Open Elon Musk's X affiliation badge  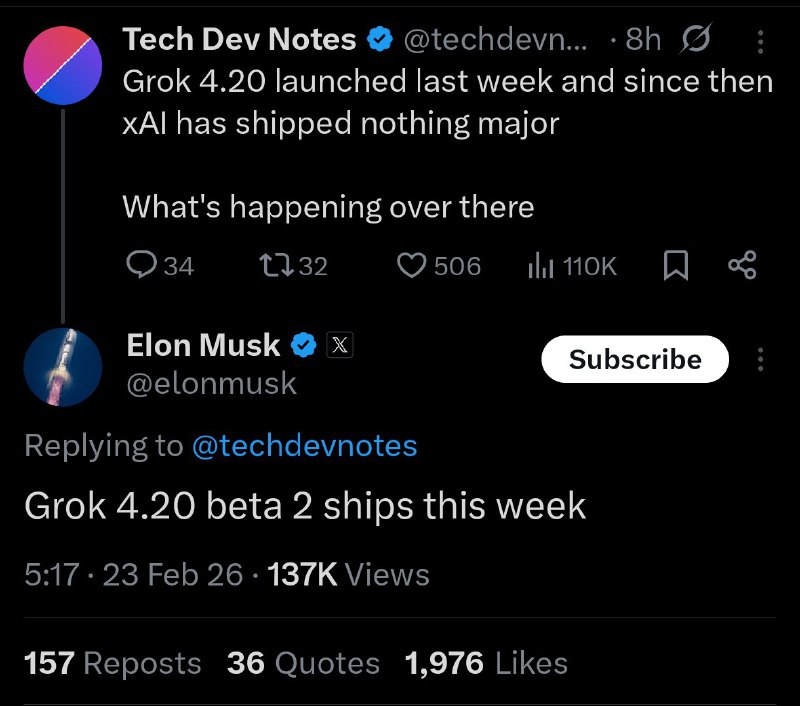(x=341, y=346)
